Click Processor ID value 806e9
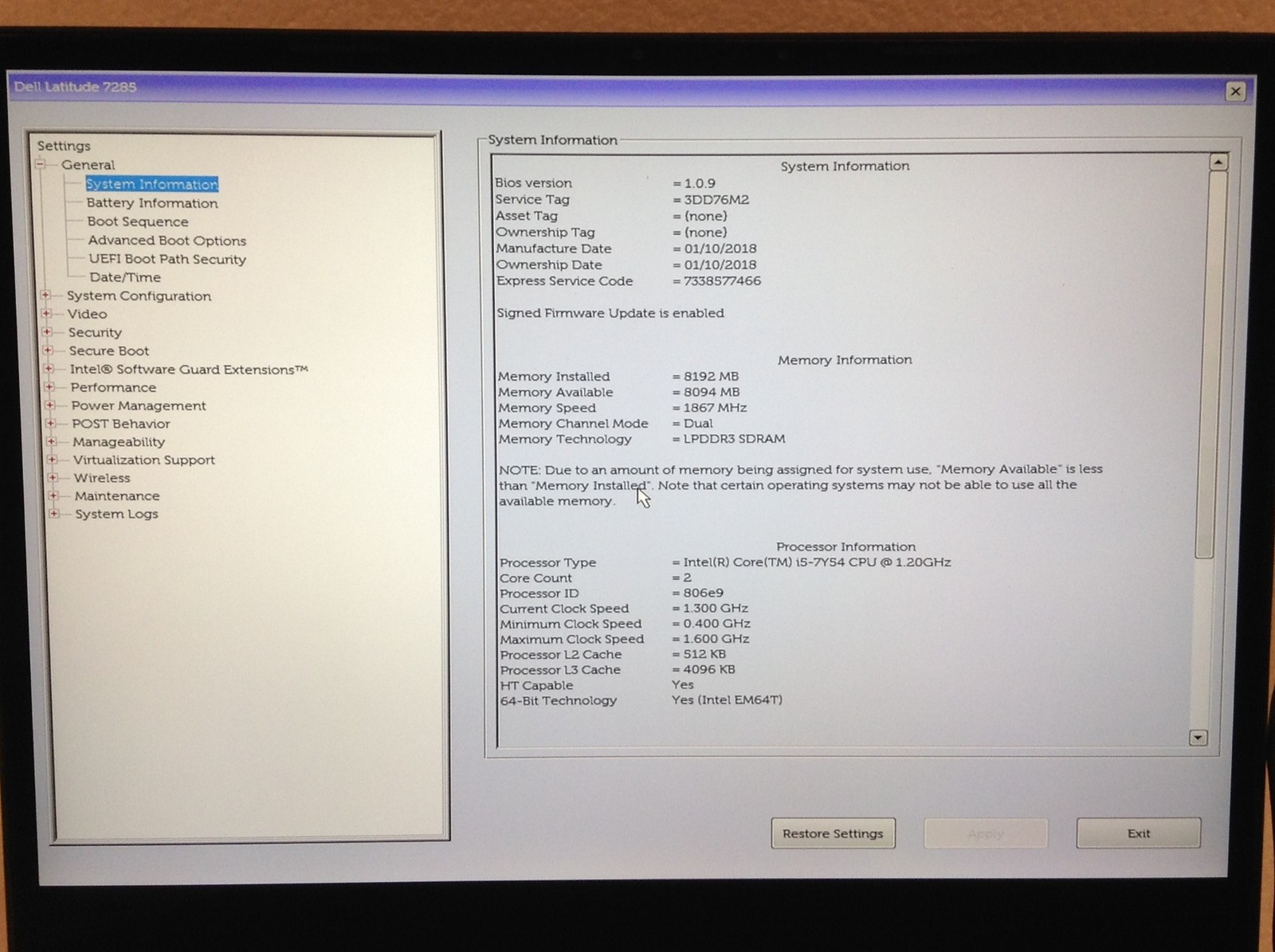This screenshot has width=1275, height=952. (703, 593)
